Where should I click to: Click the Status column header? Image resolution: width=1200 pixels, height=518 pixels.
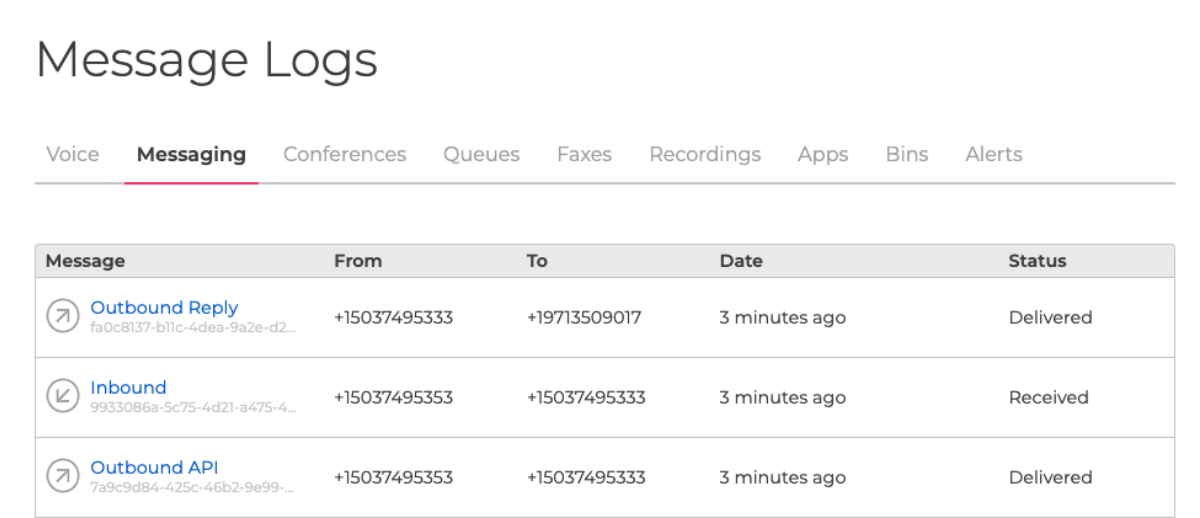(x=1037, y=261)
